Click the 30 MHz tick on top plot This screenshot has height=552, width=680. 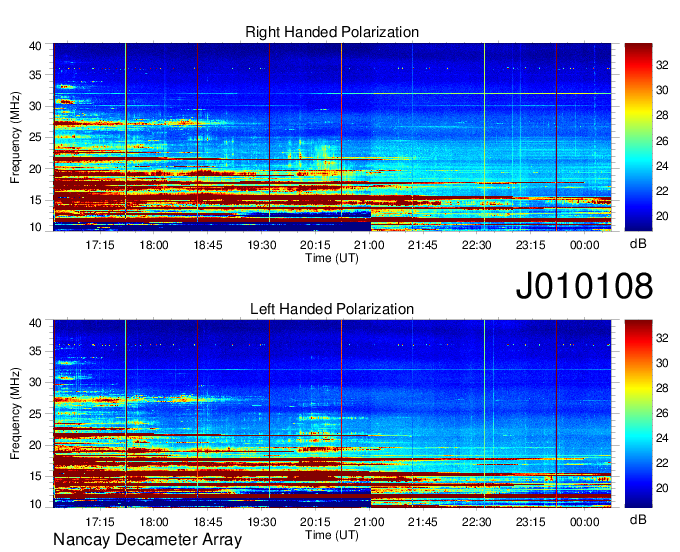pyautogui.click(x=35, y=106)
